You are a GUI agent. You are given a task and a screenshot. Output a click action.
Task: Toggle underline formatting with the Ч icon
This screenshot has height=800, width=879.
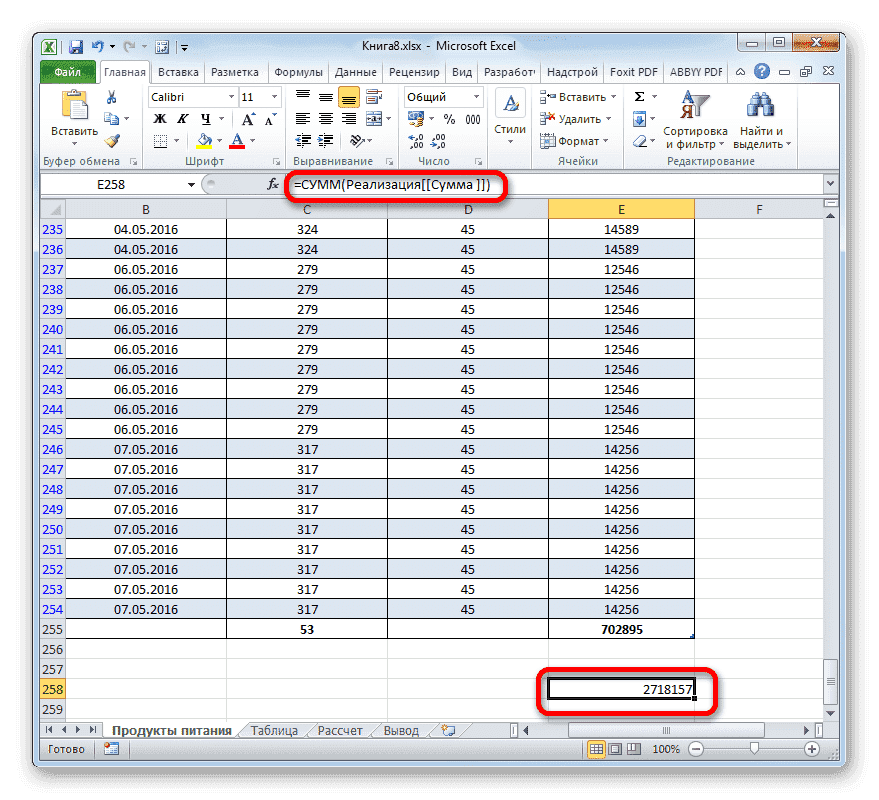pos(206,118)
